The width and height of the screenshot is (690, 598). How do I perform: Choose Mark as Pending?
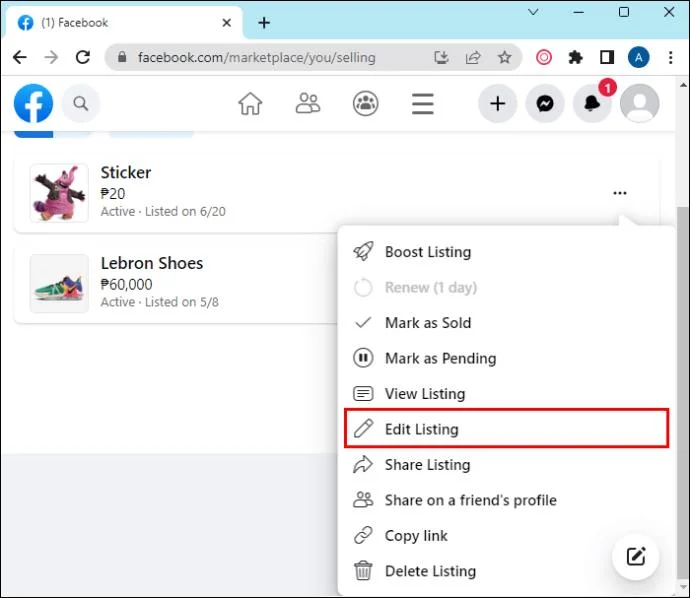[x=506, y=358]
